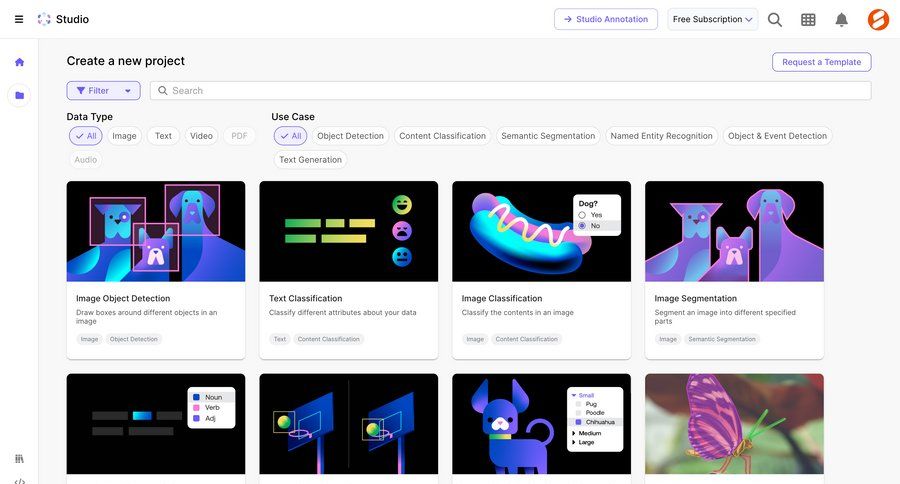Screen dimensions: 900x484
Task: Focus the template Search field
Action: click(x=510, y=91)
